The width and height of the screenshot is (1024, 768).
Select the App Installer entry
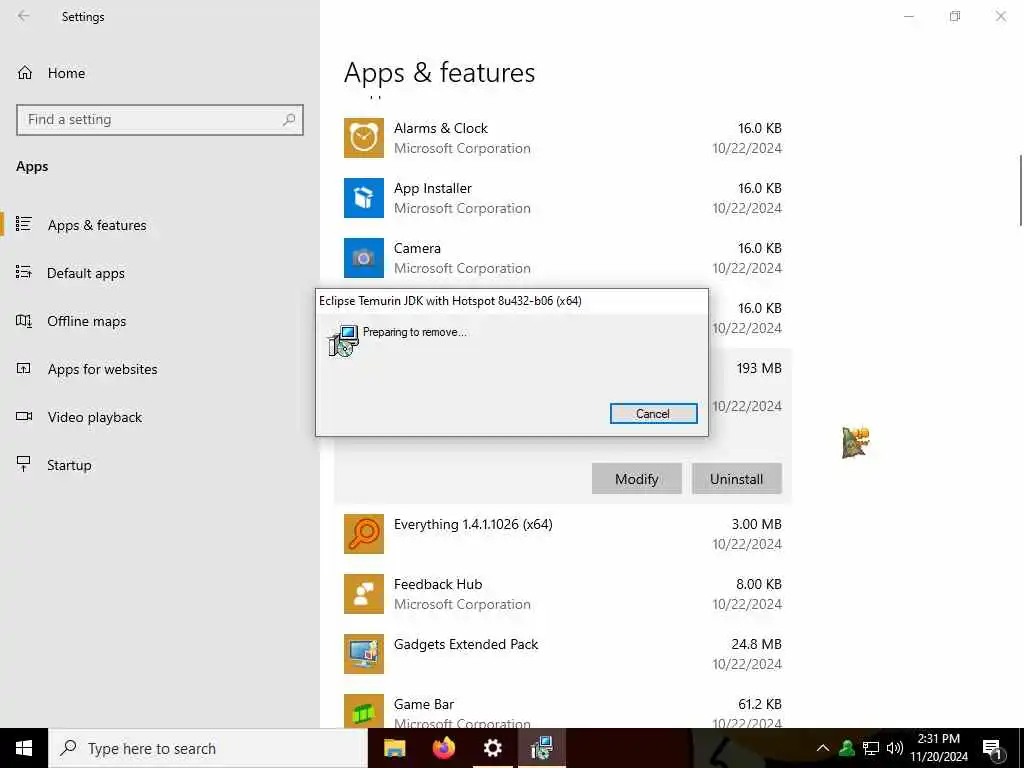point(562,198)
